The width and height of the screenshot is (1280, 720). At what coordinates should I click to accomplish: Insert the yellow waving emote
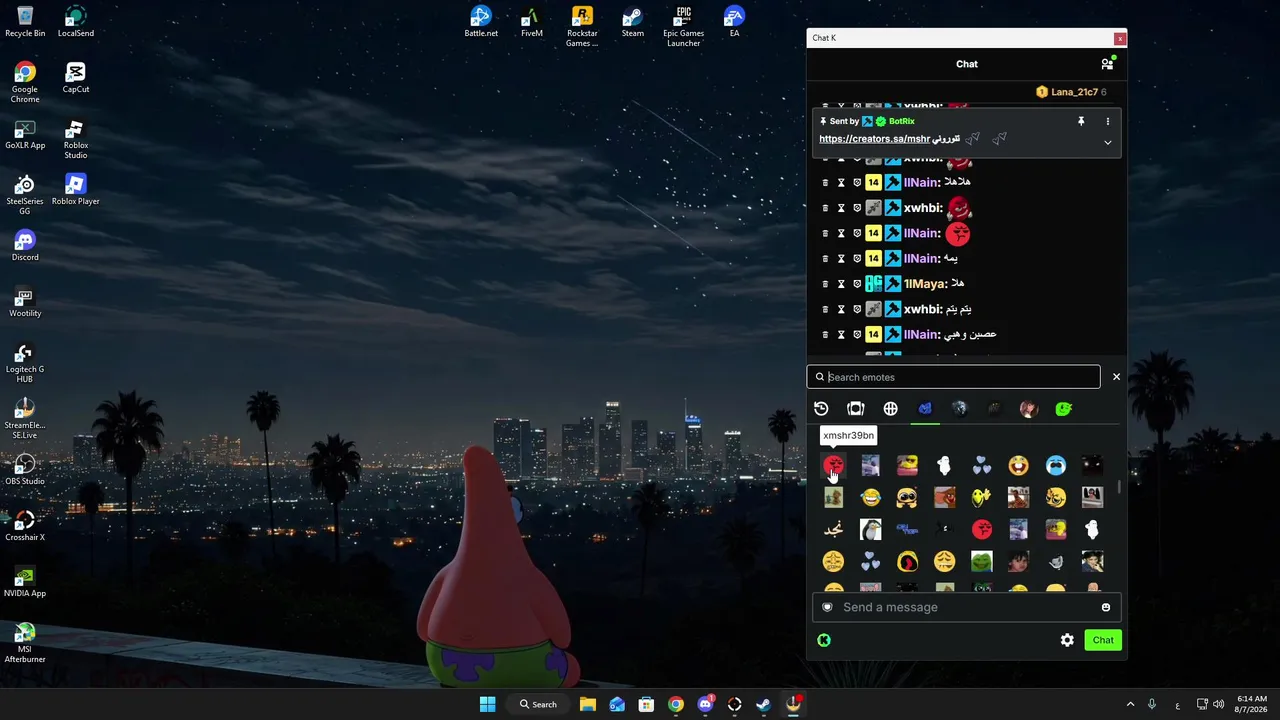[981, 498]
